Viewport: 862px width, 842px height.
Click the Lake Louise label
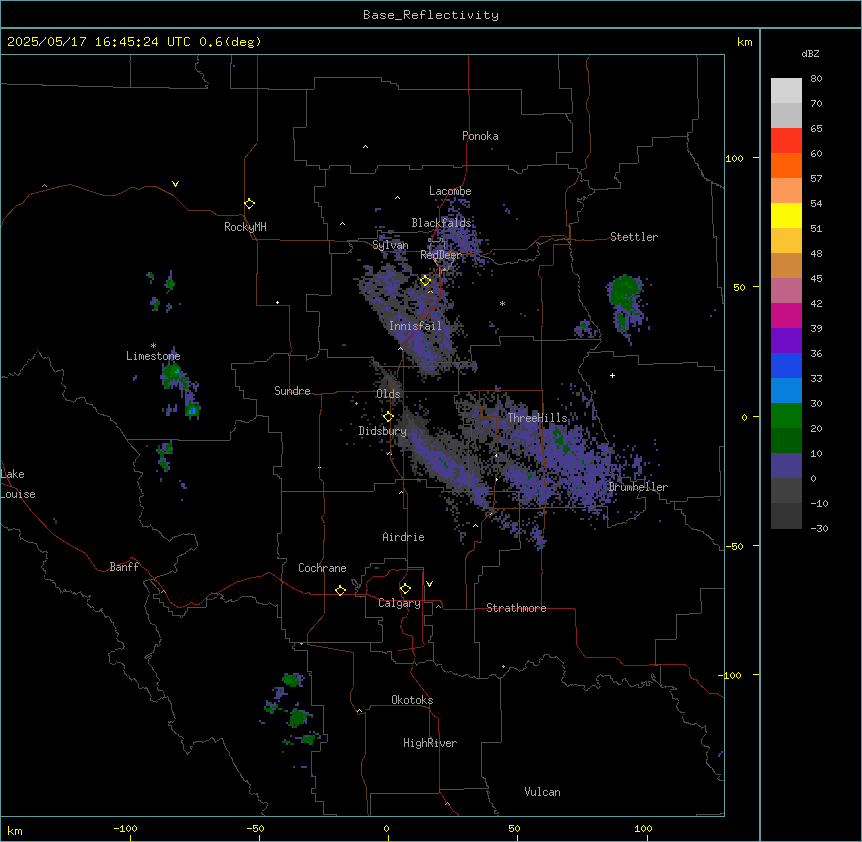coord(18,484)
